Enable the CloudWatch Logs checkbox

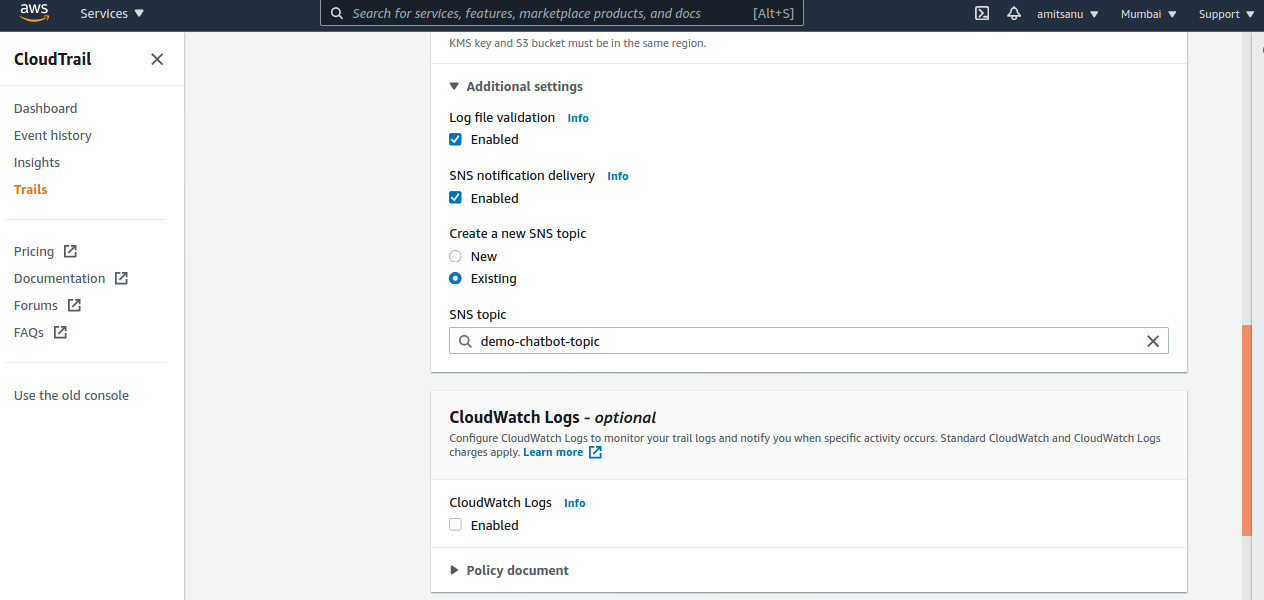pos(455,525)
